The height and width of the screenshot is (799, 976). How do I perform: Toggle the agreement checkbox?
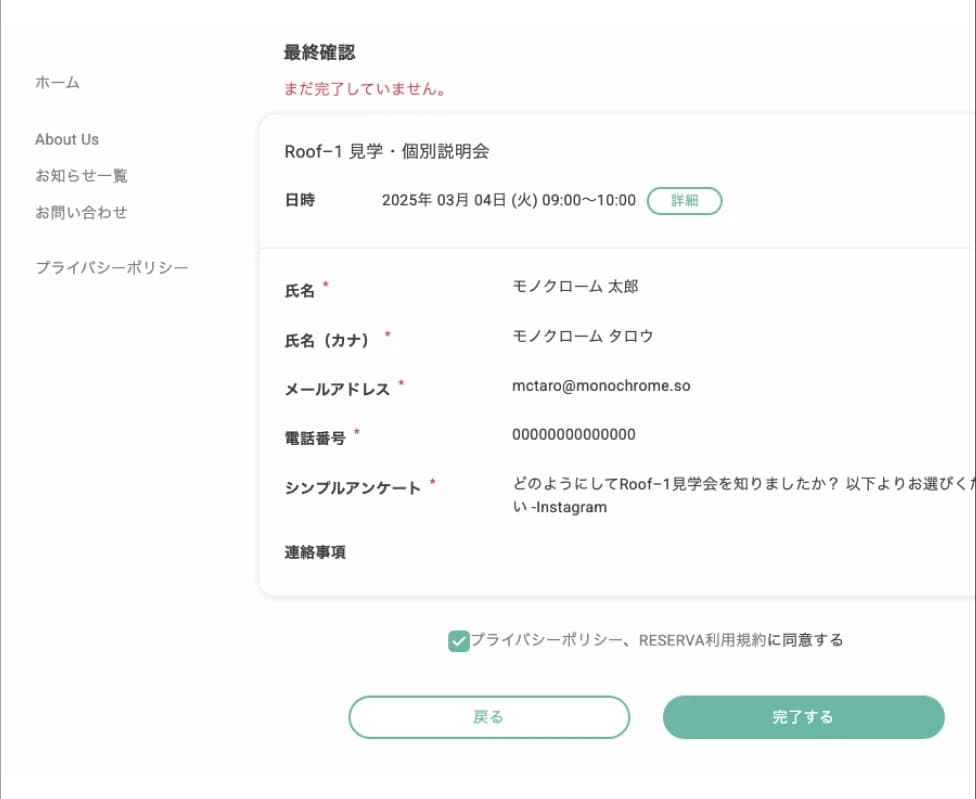click(459, 641)
